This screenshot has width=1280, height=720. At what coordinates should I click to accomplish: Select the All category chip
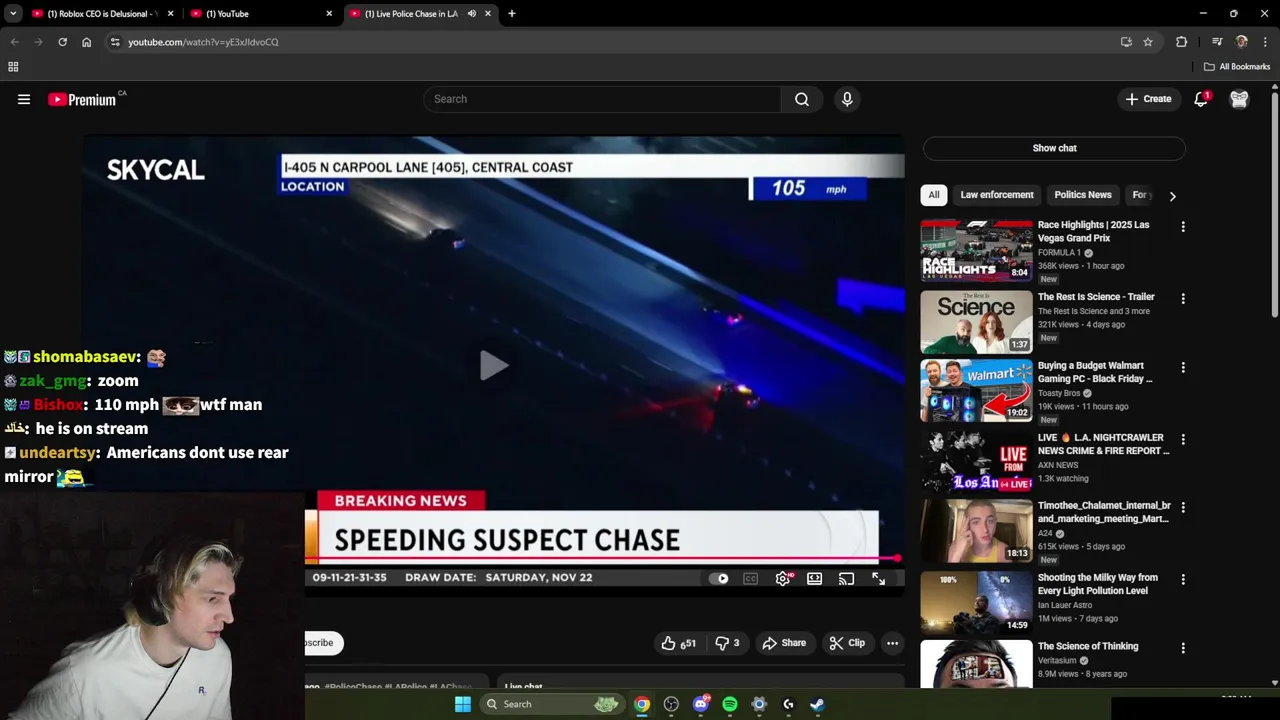click(933, 195)
